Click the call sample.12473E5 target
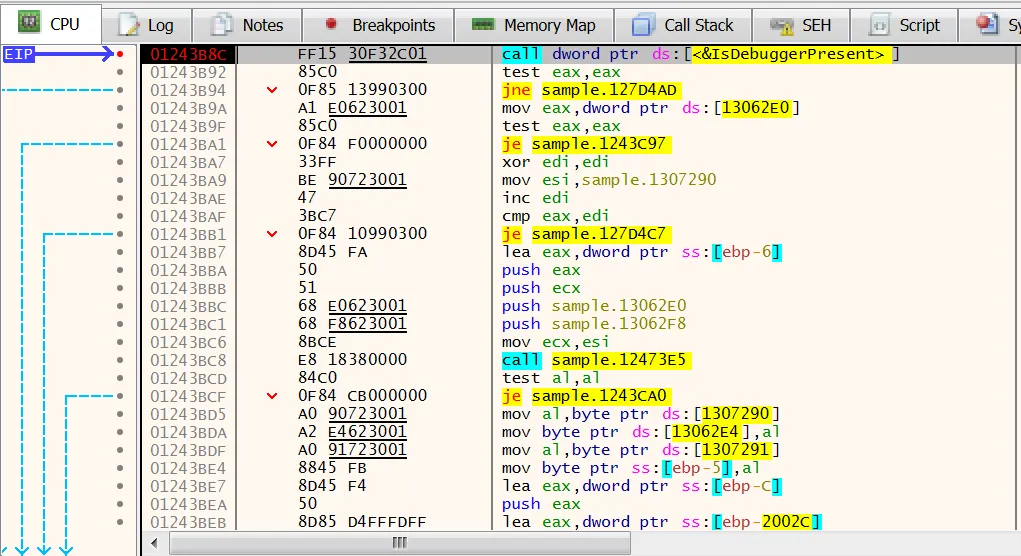Image resolution: width=1021 pixels, height=556 pixels. (x=620, y=360)
